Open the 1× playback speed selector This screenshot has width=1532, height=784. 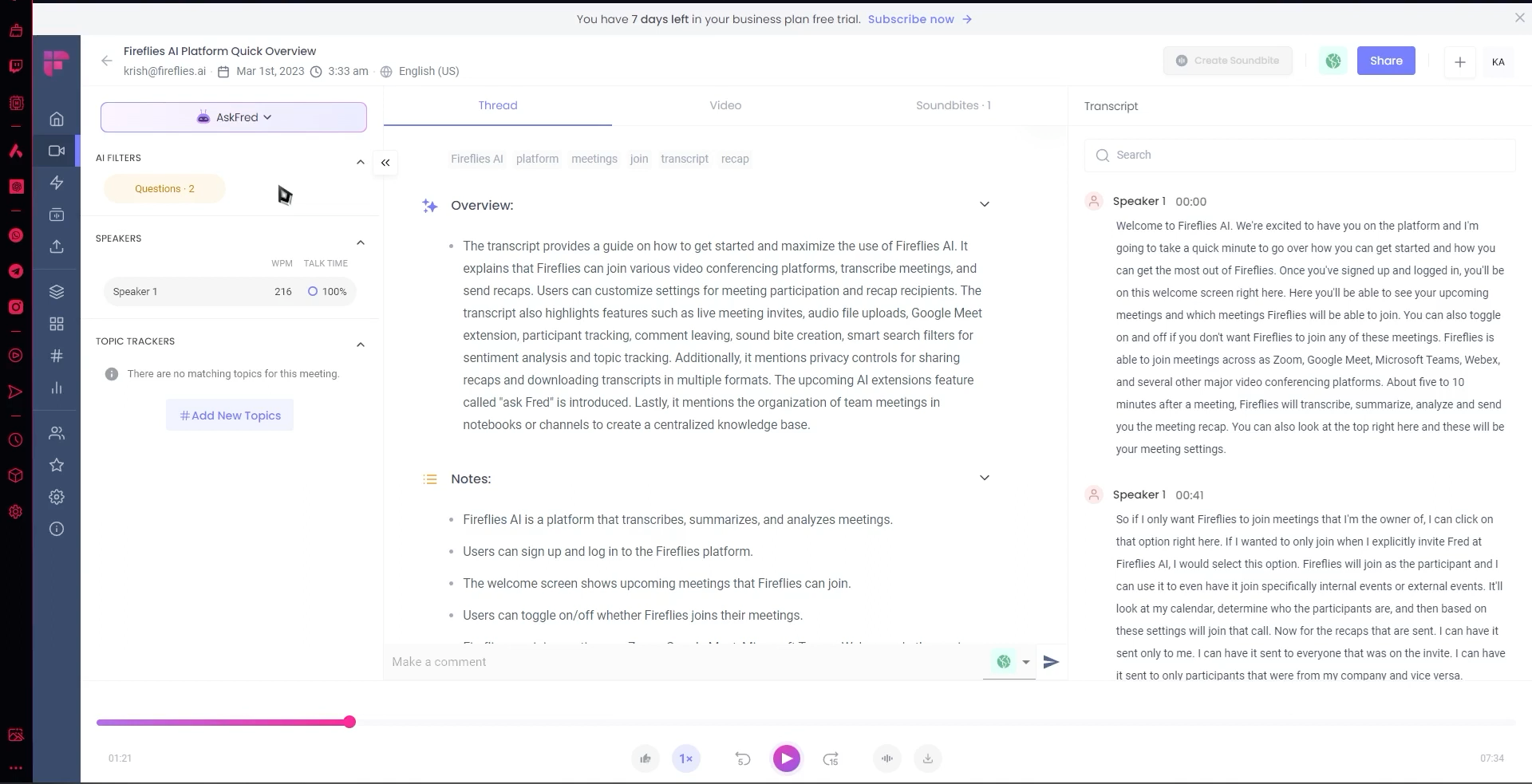(686, 758)
